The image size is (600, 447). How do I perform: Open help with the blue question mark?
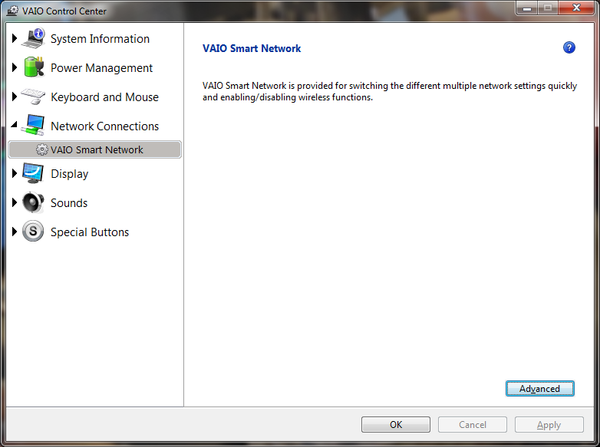569,48
